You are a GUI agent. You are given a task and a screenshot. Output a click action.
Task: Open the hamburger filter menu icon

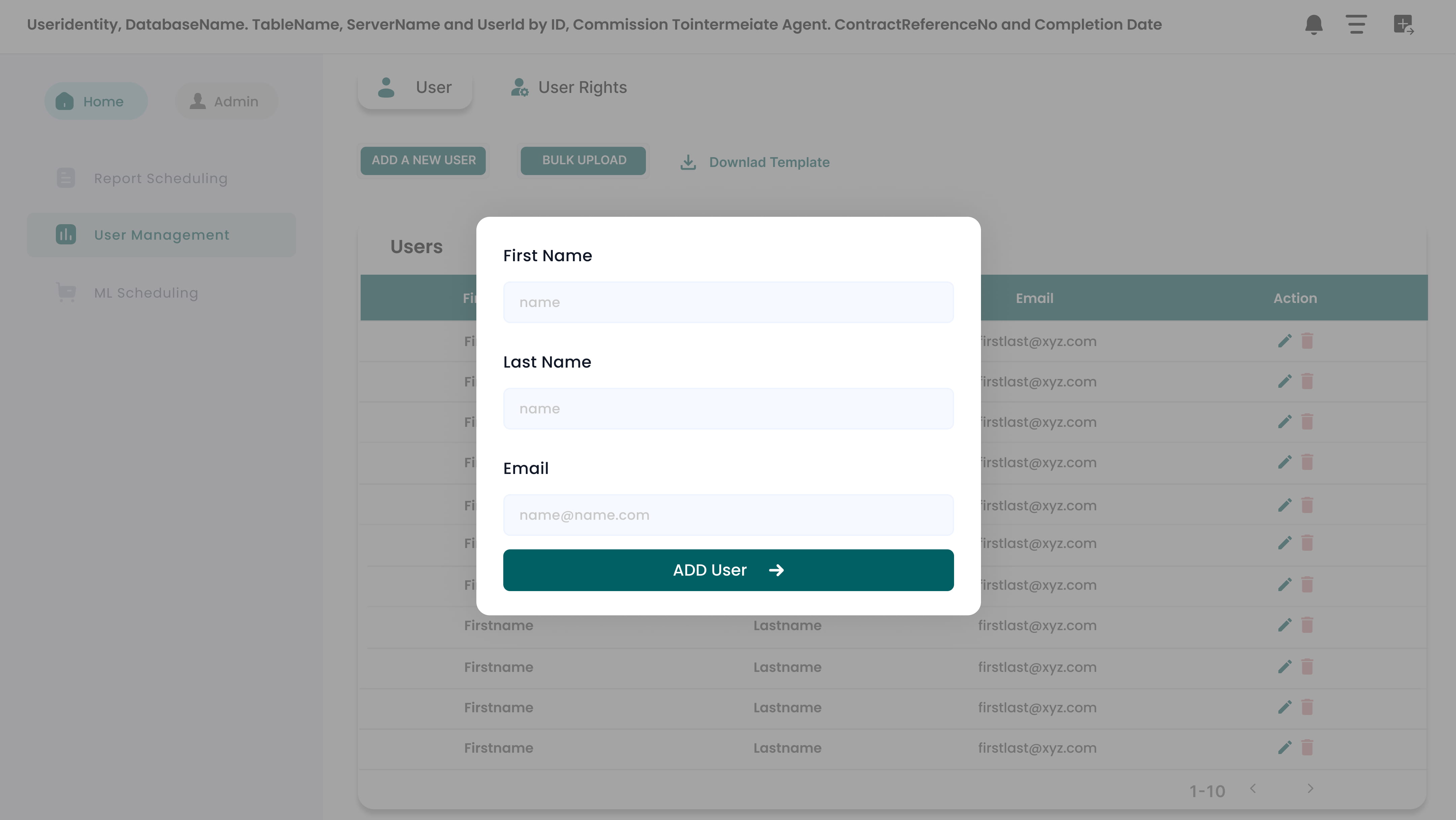click(x=1356, y=24)
